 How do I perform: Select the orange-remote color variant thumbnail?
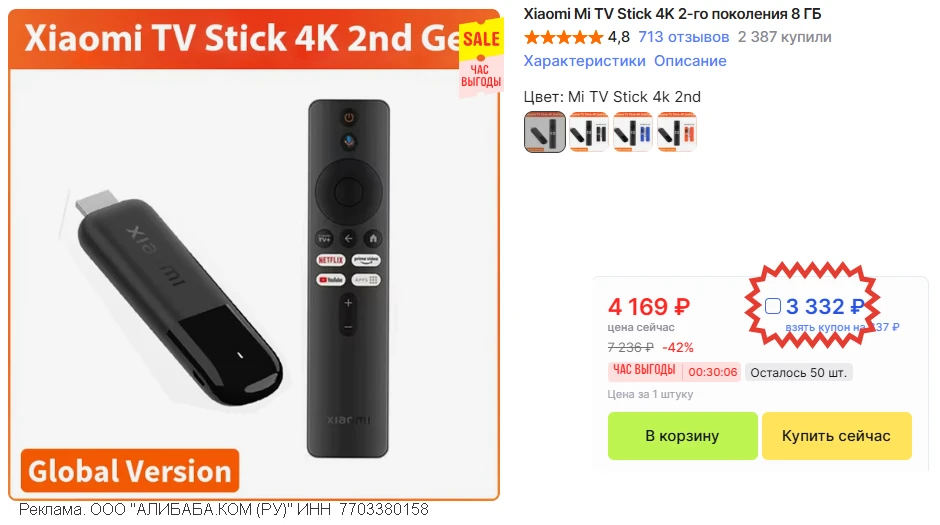tap(677, 132)
